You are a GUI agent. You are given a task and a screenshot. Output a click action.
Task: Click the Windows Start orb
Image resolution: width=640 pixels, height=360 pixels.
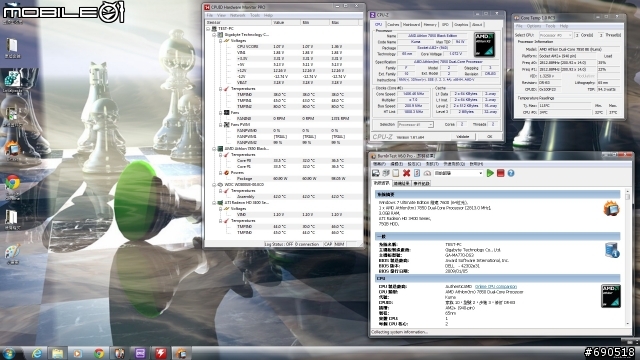point(9,353)
